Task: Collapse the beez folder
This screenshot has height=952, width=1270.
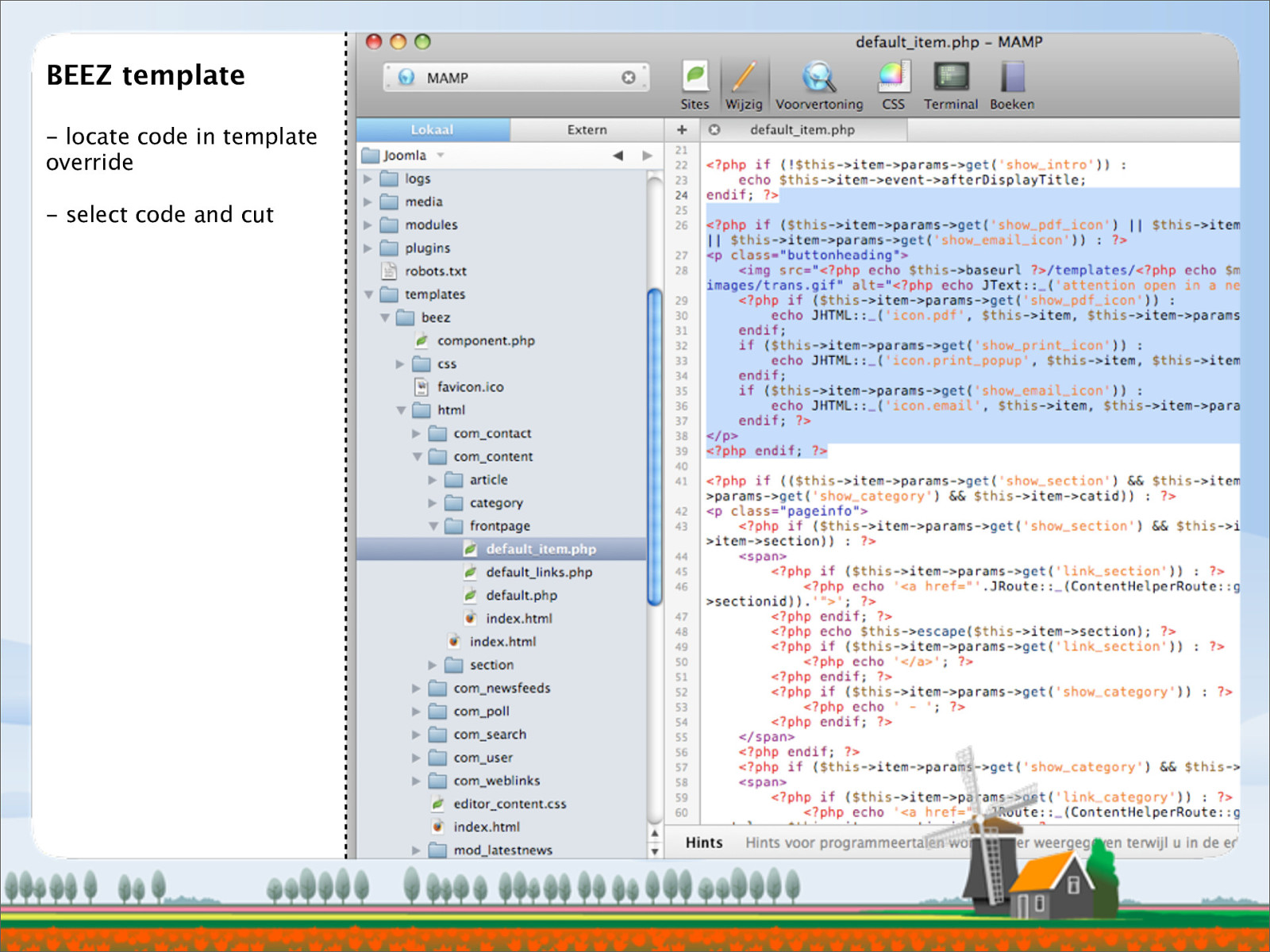Action: point(385,317)
